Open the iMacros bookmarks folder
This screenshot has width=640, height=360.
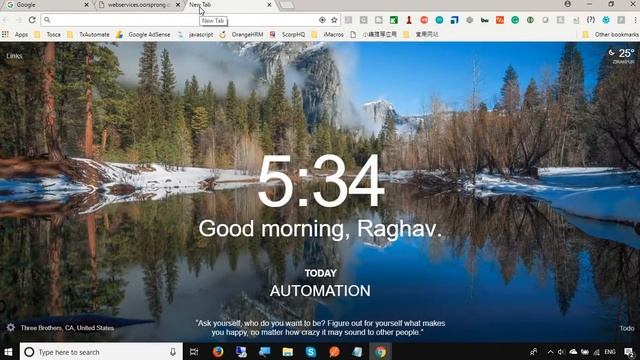328,35
